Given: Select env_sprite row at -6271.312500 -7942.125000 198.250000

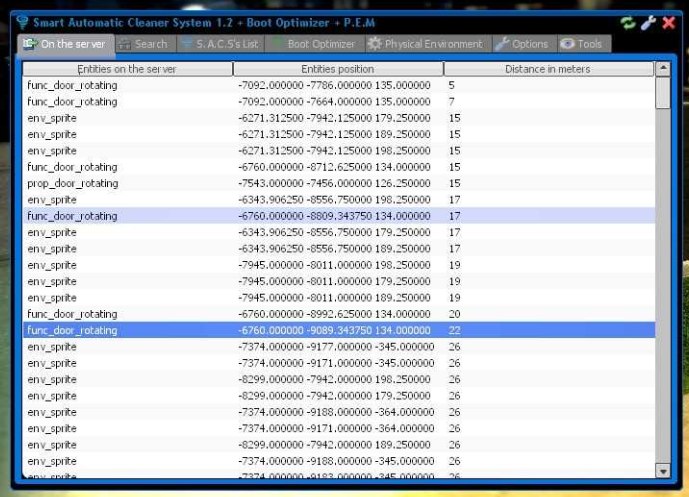Looking at the screenshot, I should coord(338,151).
